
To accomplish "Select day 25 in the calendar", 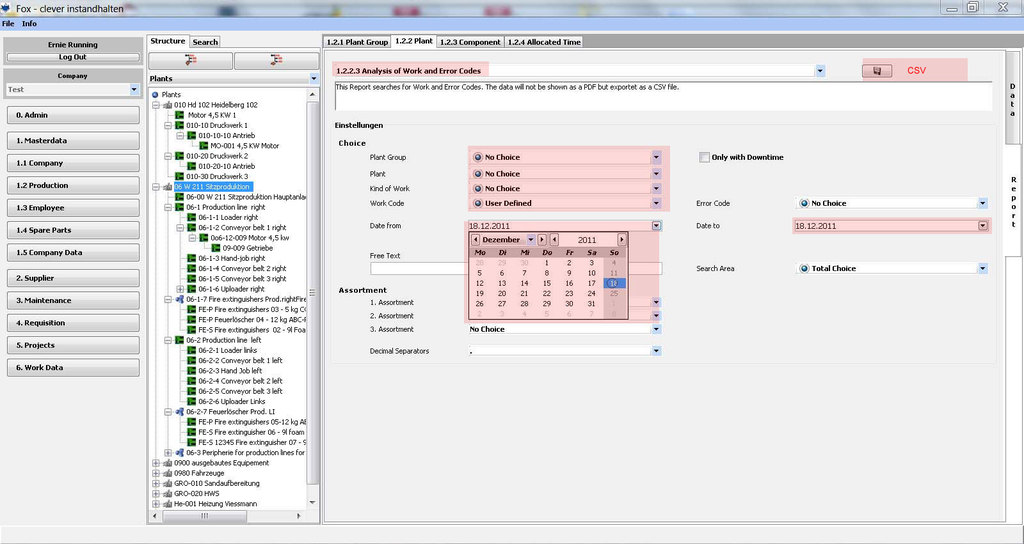I will [614, 293].
